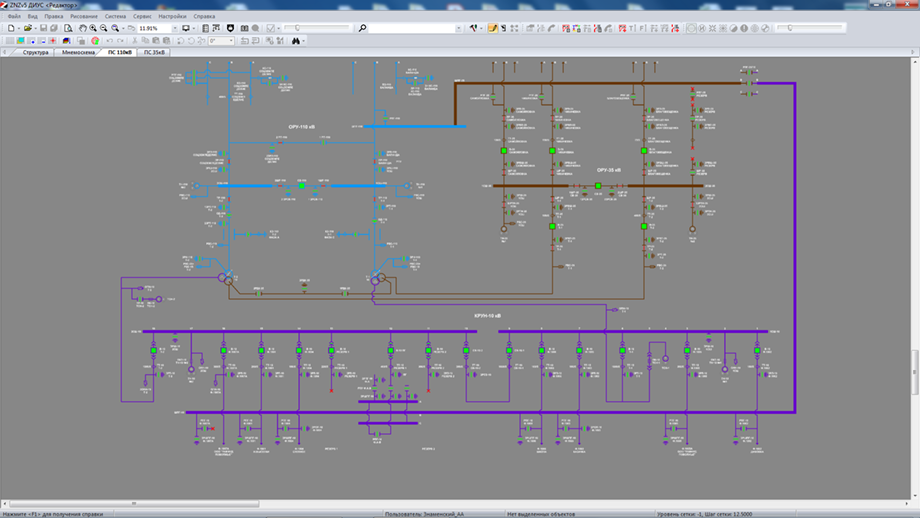Click the binoculars Find icon
Viewport: 920px width, 518px height.
[x=295, y=41]
